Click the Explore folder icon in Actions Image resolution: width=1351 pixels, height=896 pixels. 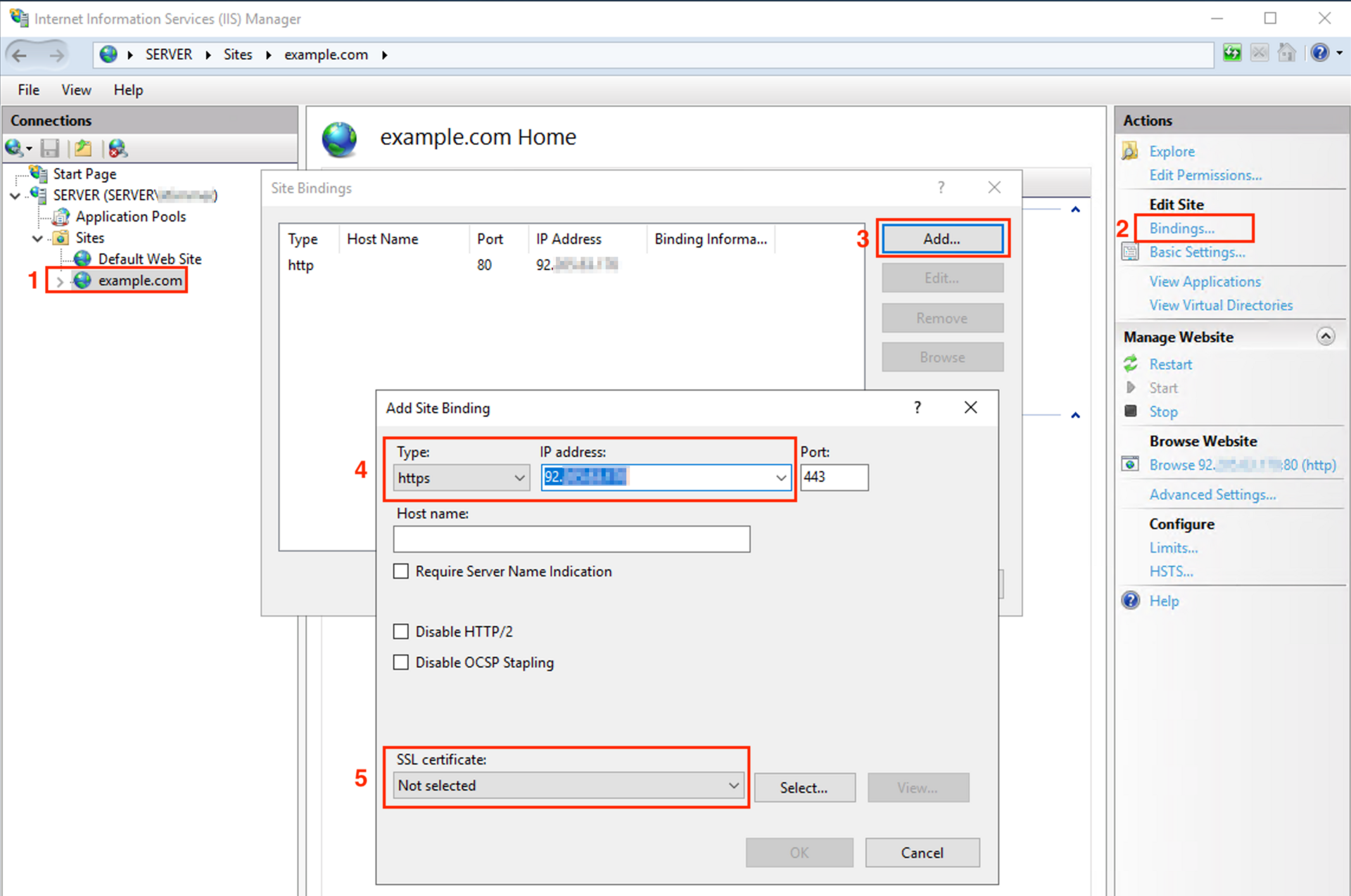click(x=1130, y=151)
